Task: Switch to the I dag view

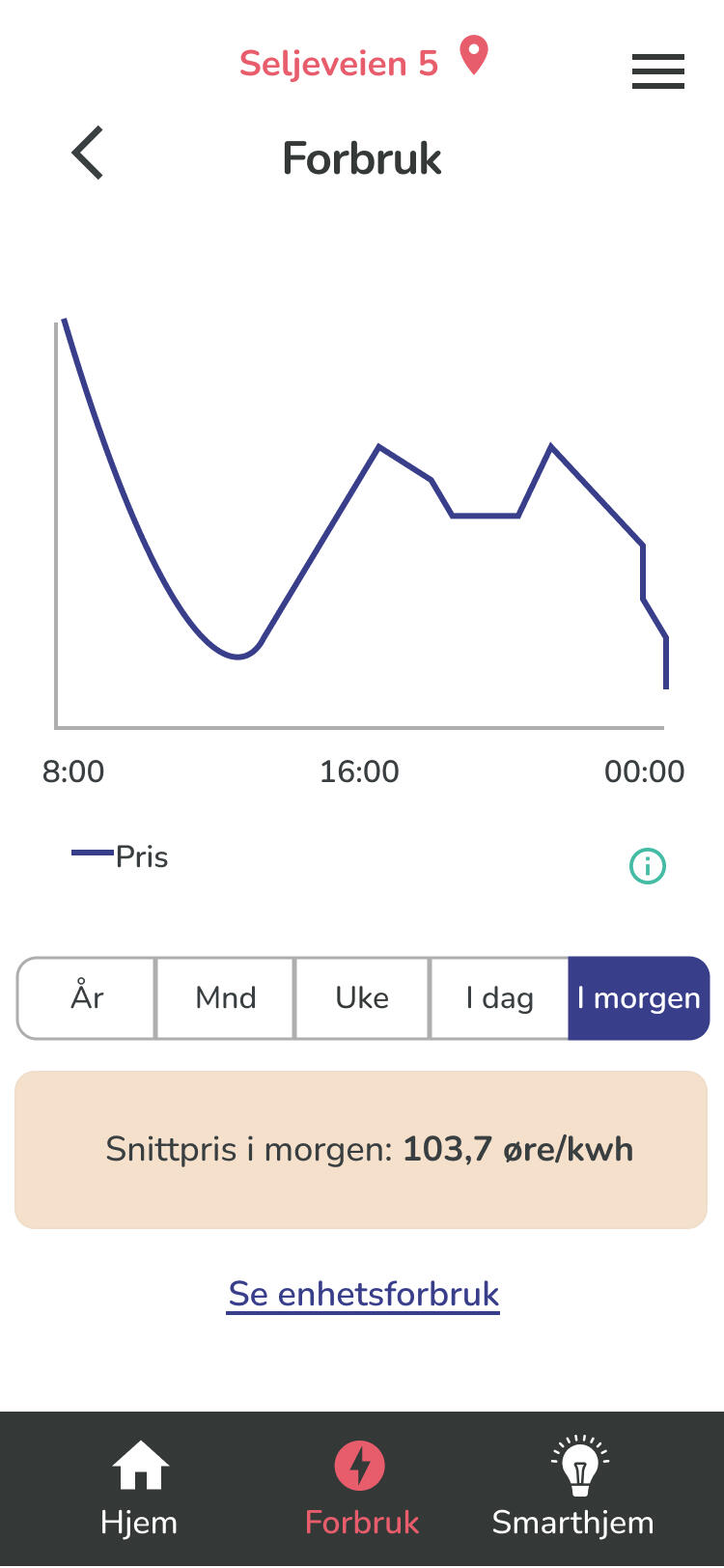Action: click(499, 997)
